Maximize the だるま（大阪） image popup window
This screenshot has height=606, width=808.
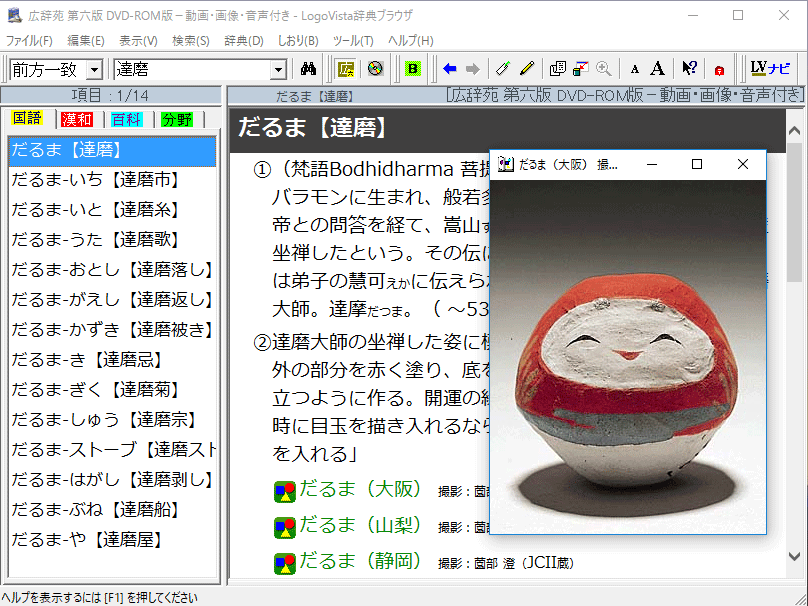[697, 164]
